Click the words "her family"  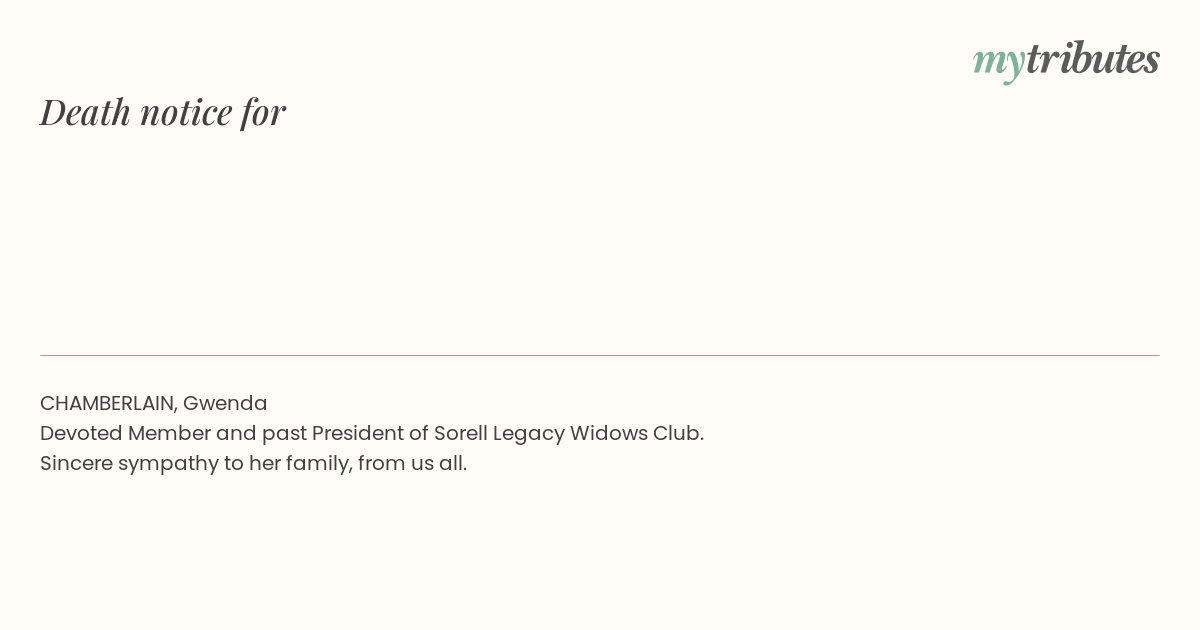coord(300,463)
